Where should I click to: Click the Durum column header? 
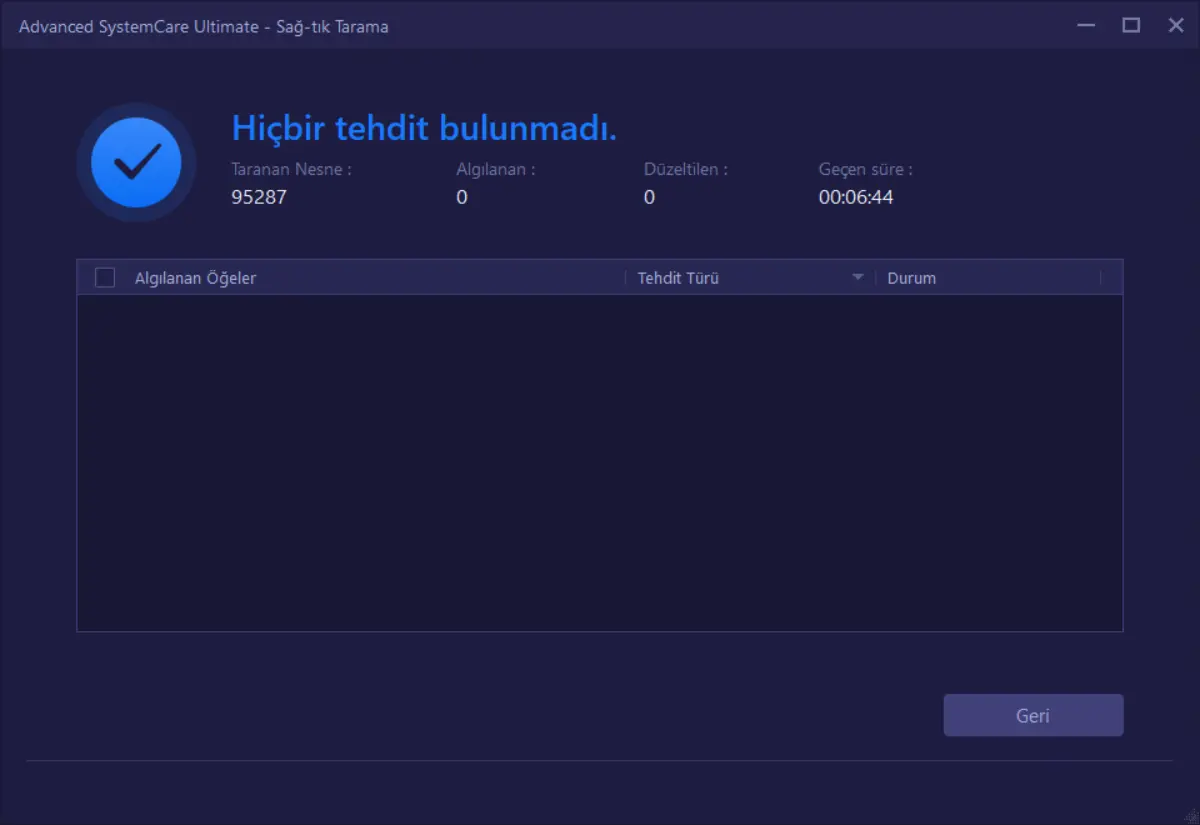pos(912,278)
